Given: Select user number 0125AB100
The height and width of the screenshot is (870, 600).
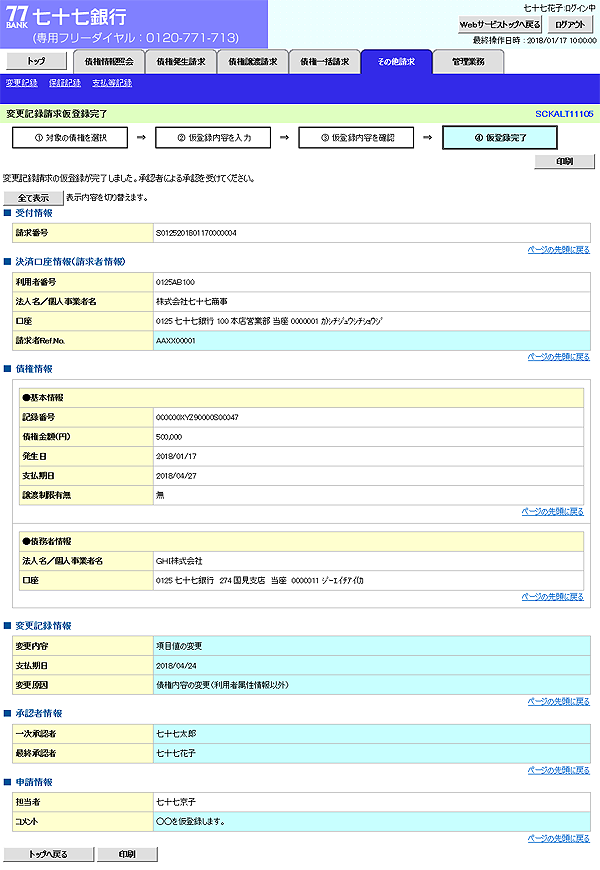Looking at the screenshot, I should tap(175, 282).
